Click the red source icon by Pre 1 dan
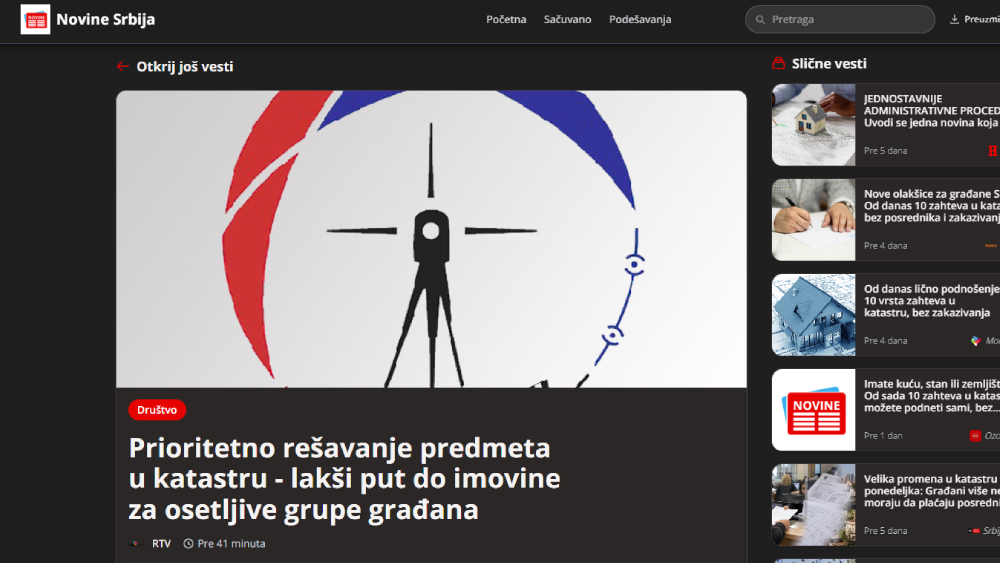The width and height of the screenshot is (1000, 563). coord(974,435)
